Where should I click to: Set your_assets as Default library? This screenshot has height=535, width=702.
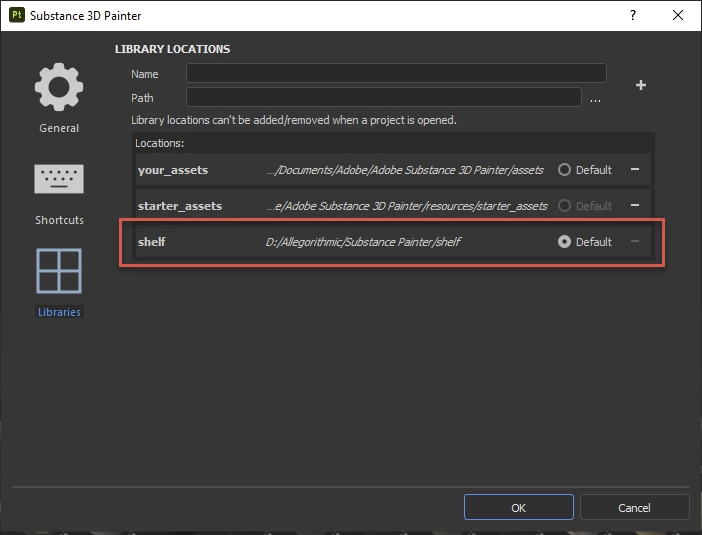(x=564, y=170)
